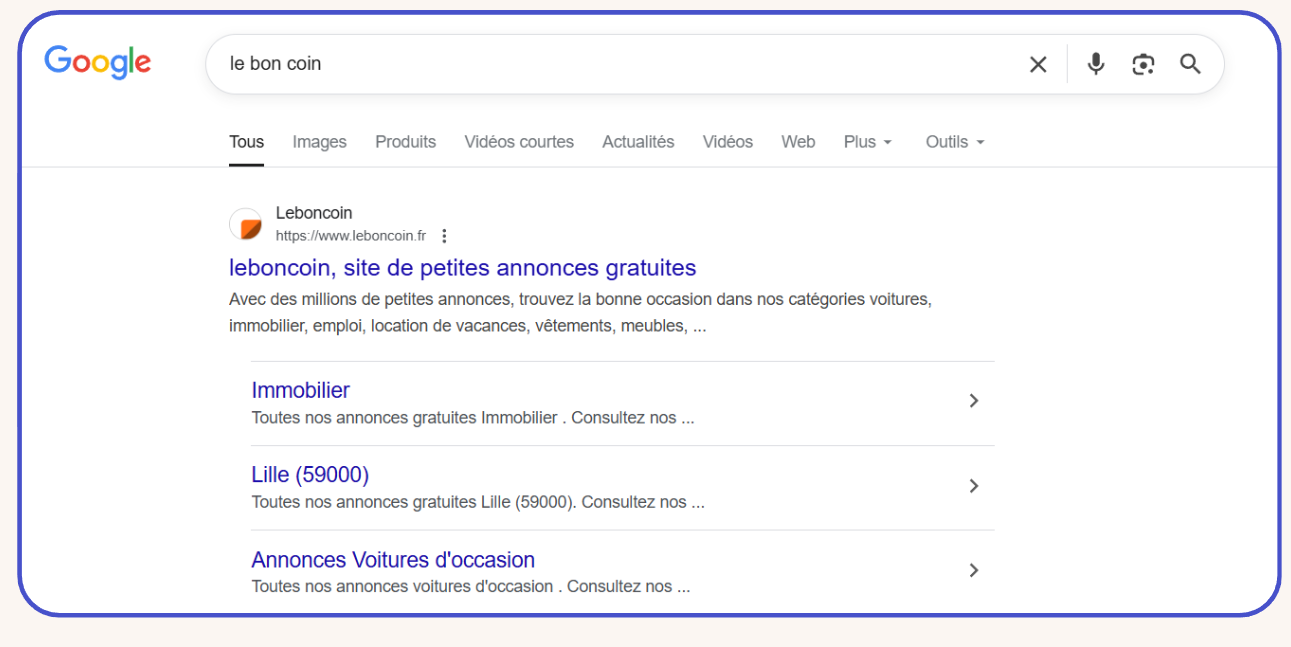Open the Actualités results tab
Image resolution: width=1291 pixels, height=647 pixels.
638,141
